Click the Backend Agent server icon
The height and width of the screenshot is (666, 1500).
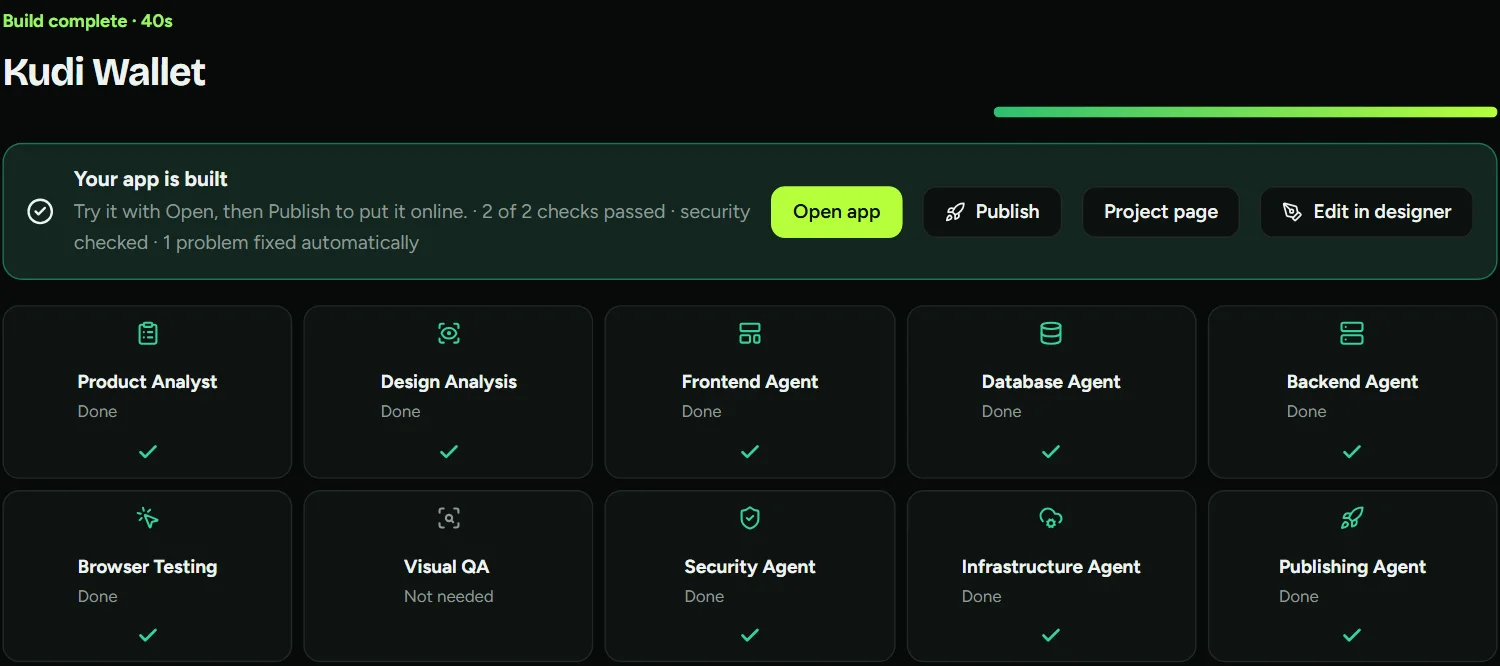1352,333
